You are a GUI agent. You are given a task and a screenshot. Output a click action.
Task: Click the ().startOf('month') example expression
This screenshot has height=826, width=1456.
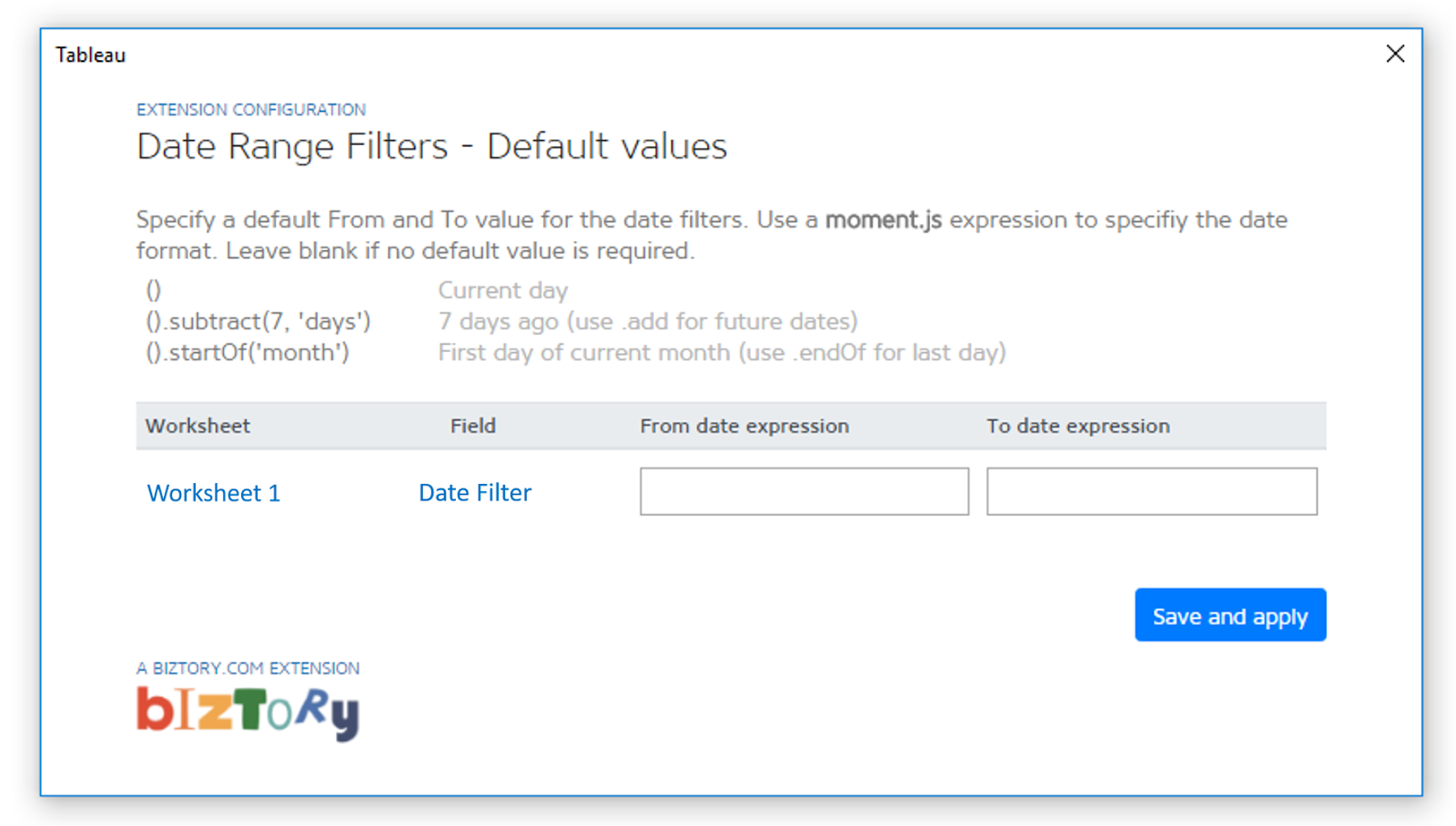[248, 352]
